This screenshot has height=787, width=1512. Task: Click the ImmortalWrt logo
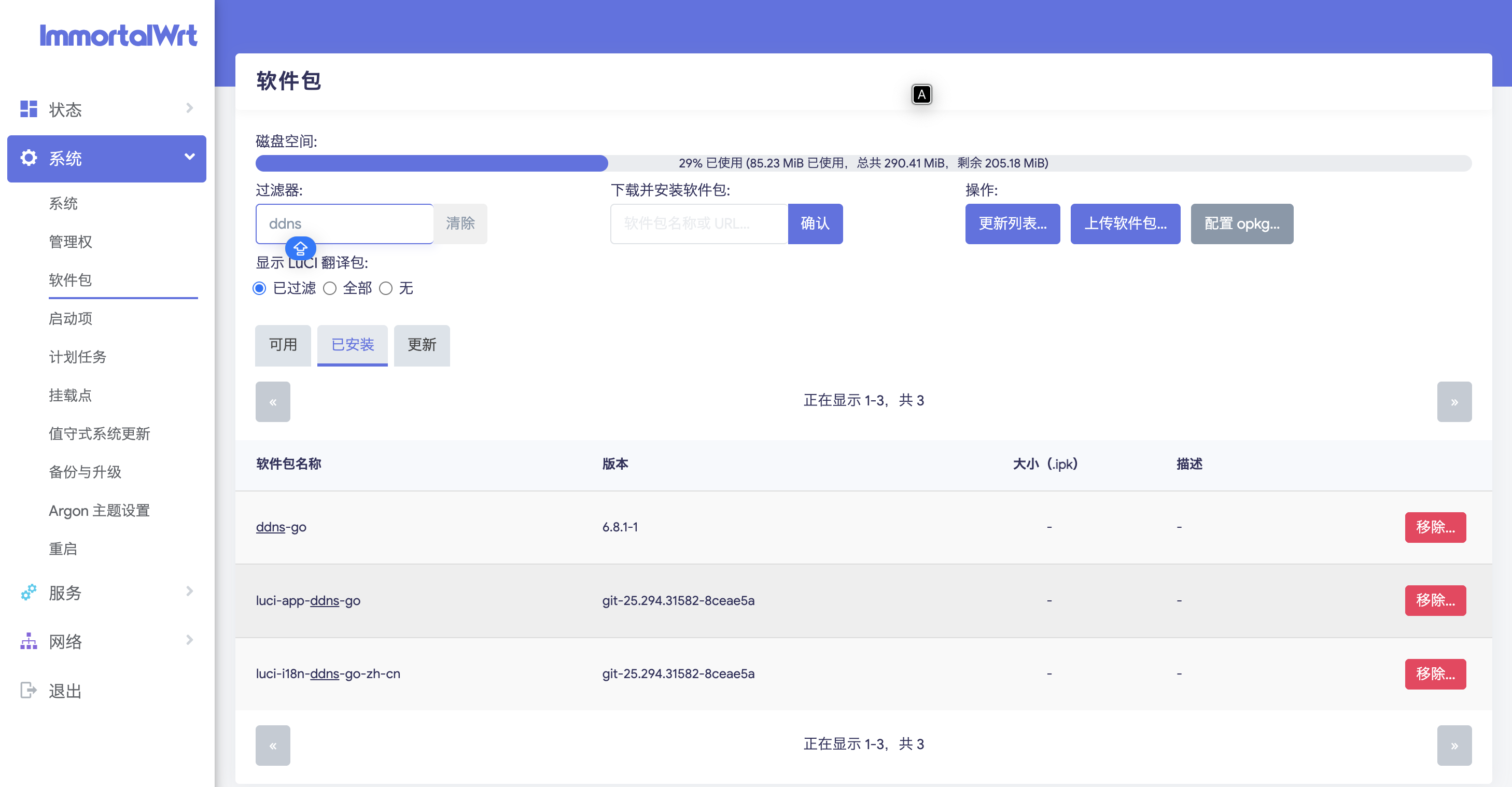point(118,35)
